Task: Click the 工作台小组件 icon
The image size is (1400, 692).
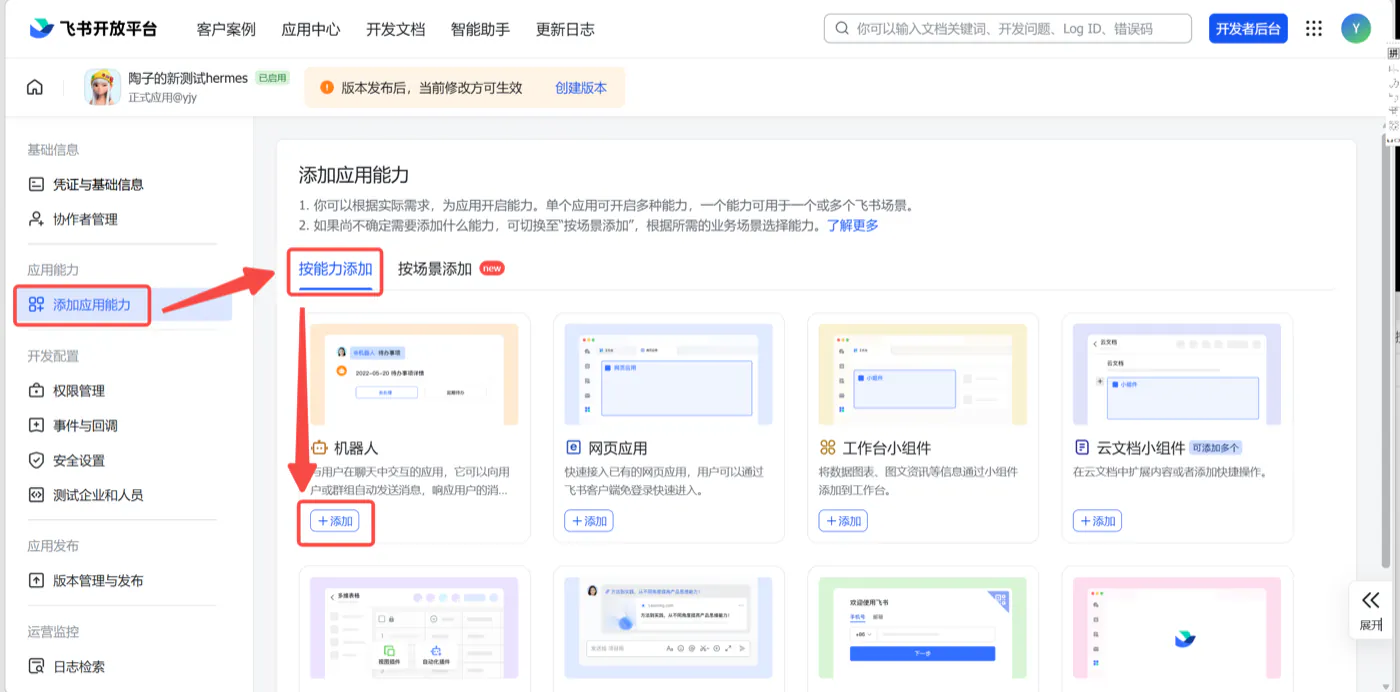Action: (828, 448)
